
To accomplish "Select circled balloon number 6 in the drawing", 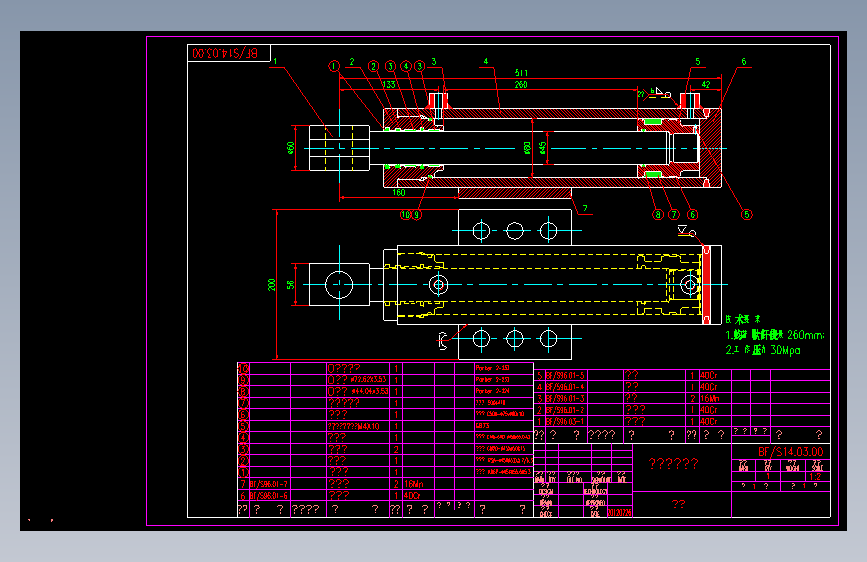I will click(692, 215).
